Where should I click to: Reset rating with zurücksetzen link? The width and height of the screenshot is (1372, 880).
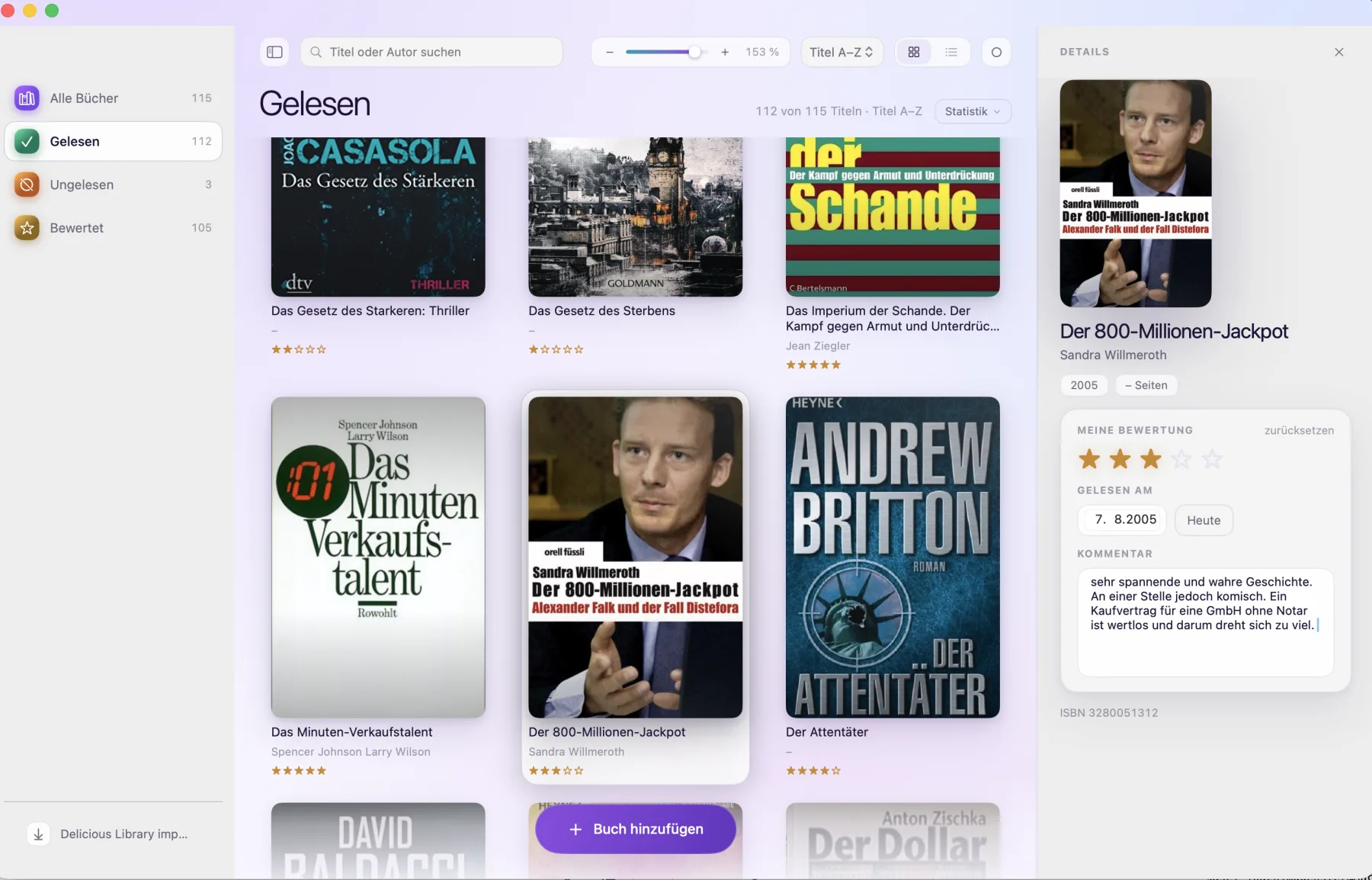point(1299,430)
